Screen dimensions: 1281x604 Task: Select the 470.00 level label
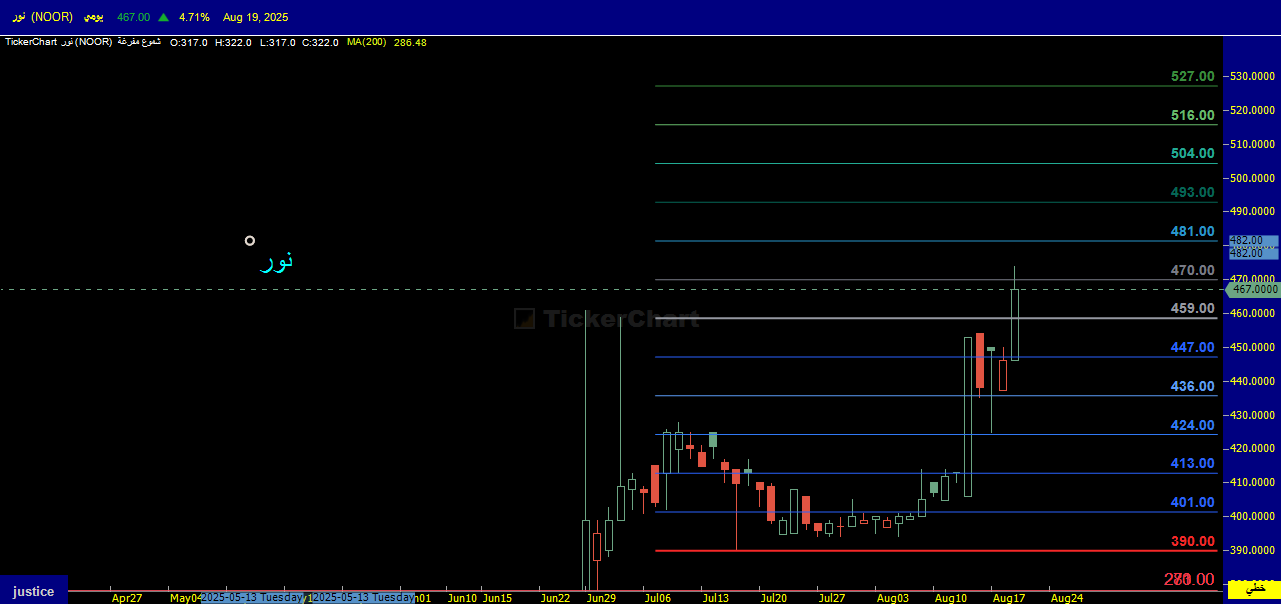click(1193, 270)
